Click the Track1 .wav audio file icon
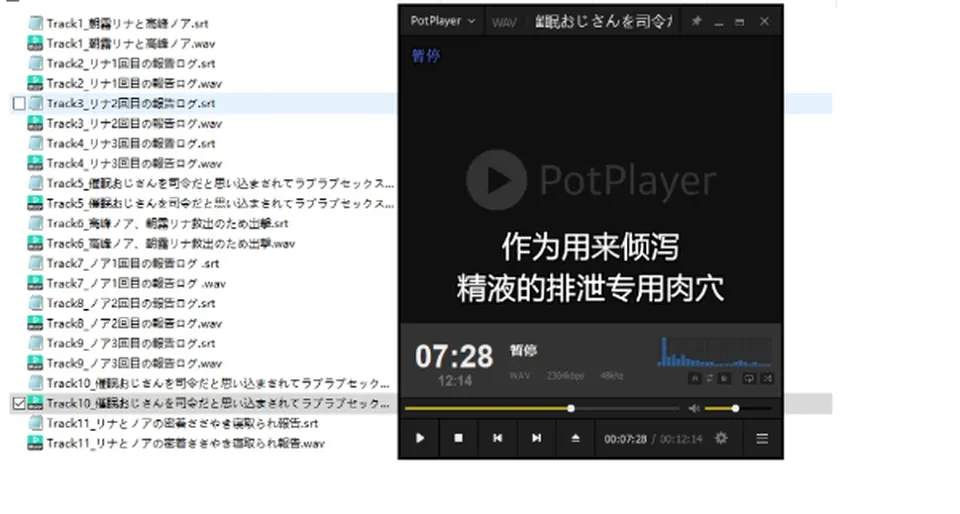 [35, 43]
